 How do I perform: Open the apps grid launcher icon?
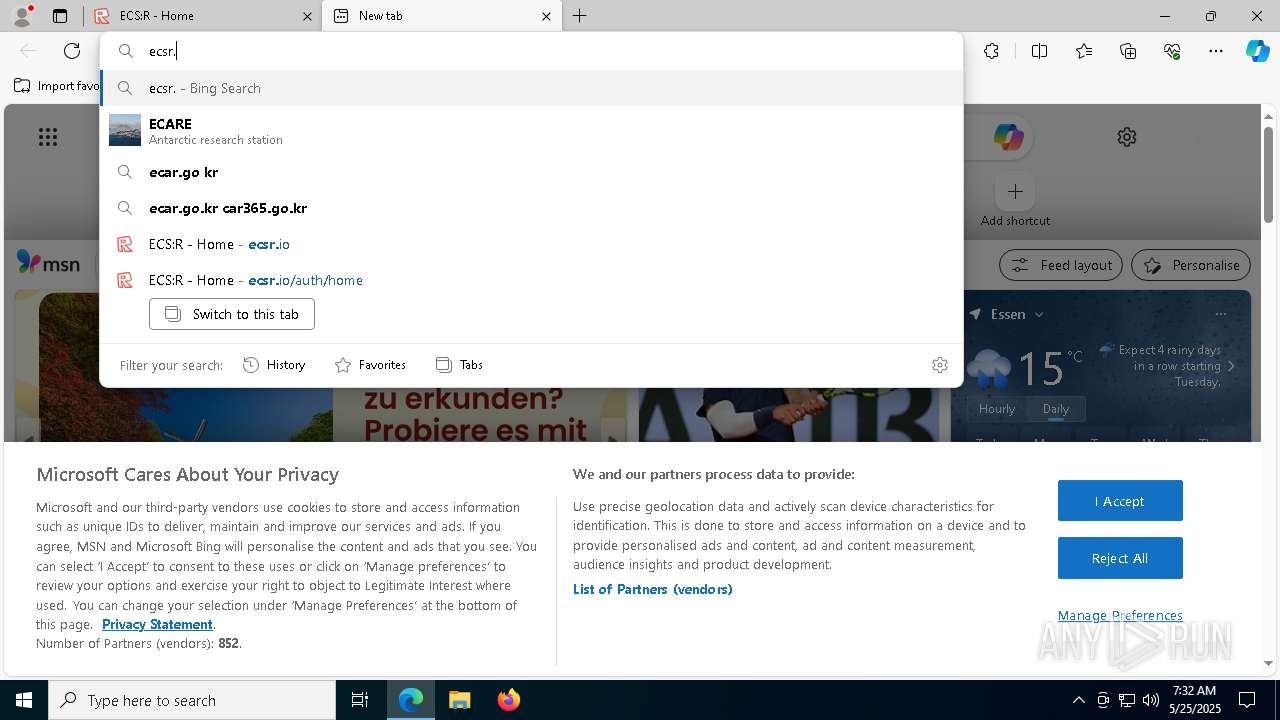tap(48, 137)
